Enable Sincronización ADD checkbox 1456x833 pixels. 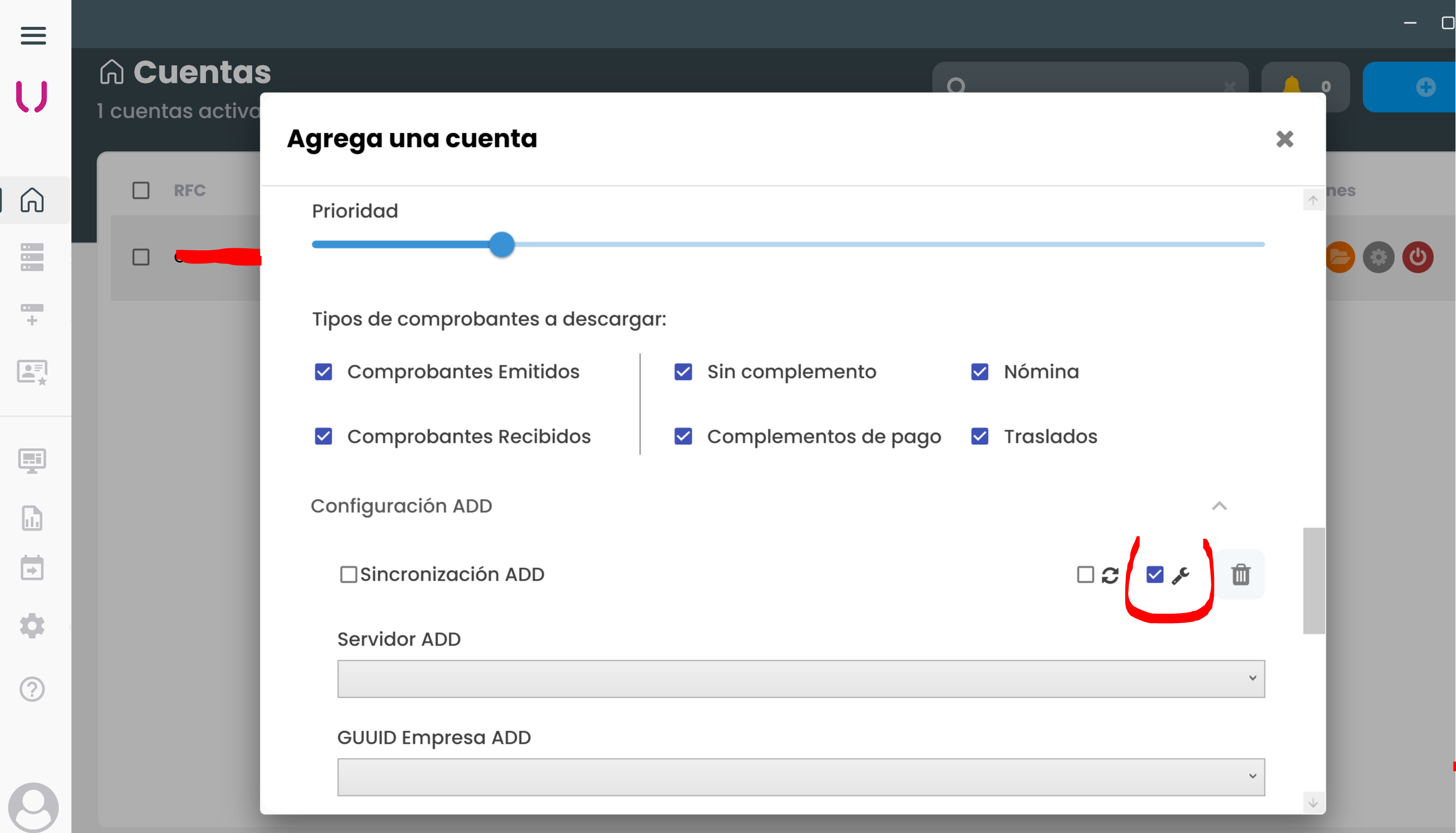pyautogui.click(x=349, y=575)
